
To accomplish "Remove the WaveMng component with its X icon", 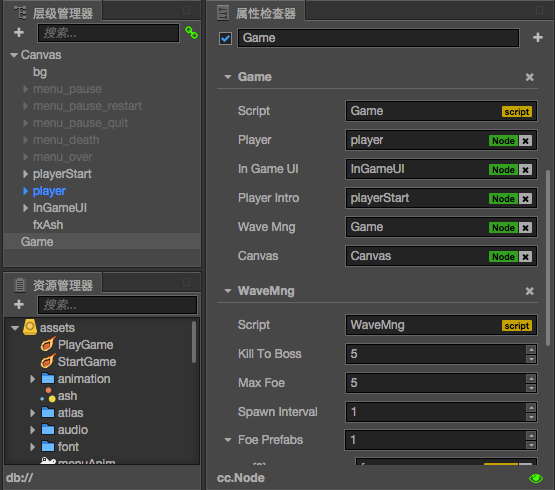I will tap(530, 291).
